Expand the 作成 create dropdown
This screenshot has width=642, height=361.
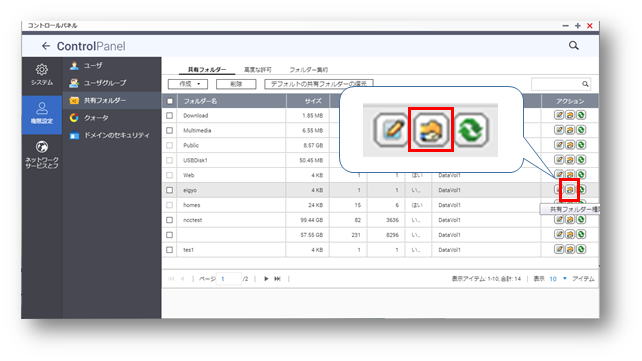(x=188, y=84)
